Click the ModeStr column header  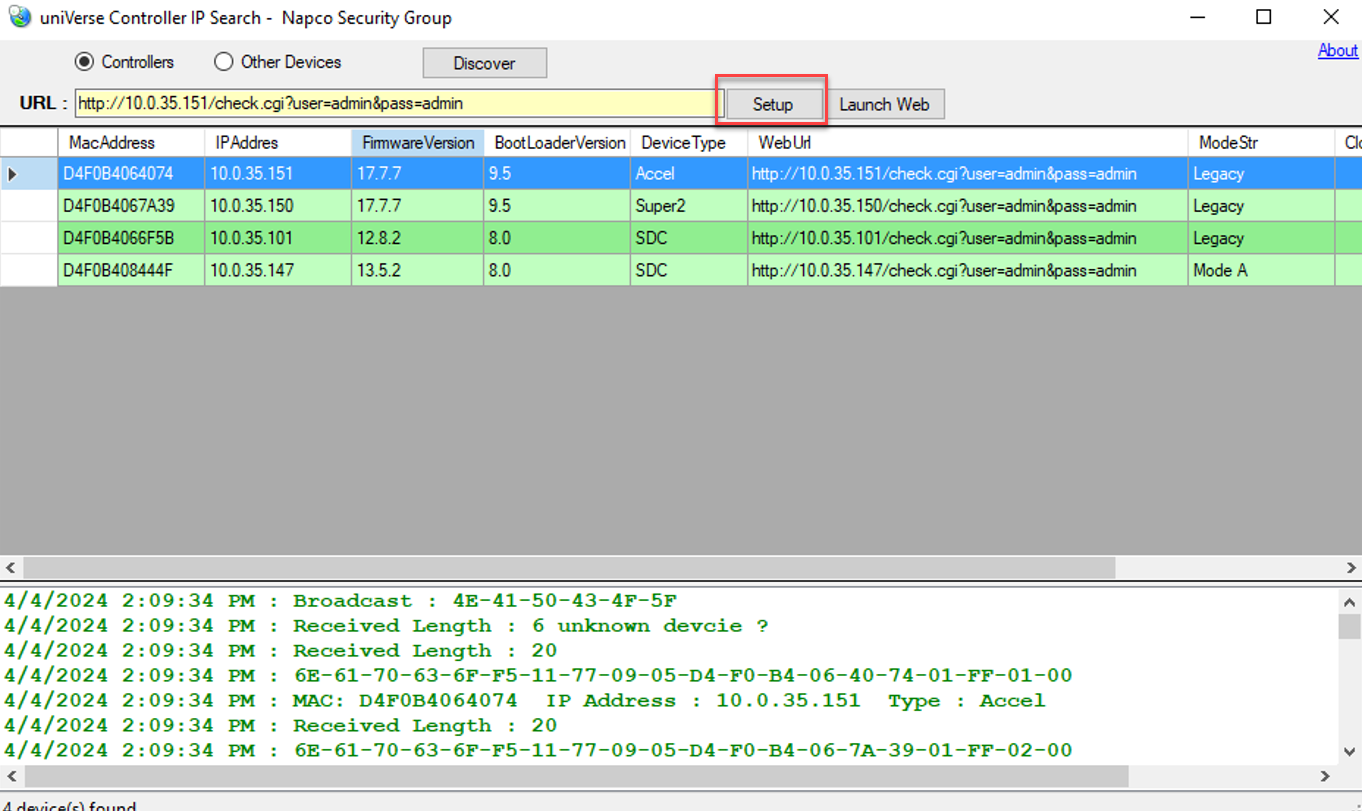[x=1228, y=143]
